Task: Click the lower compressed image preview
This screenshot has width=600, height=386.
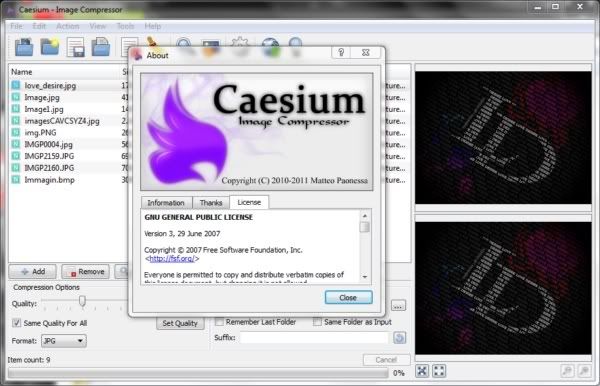Action: pos(503,288)
